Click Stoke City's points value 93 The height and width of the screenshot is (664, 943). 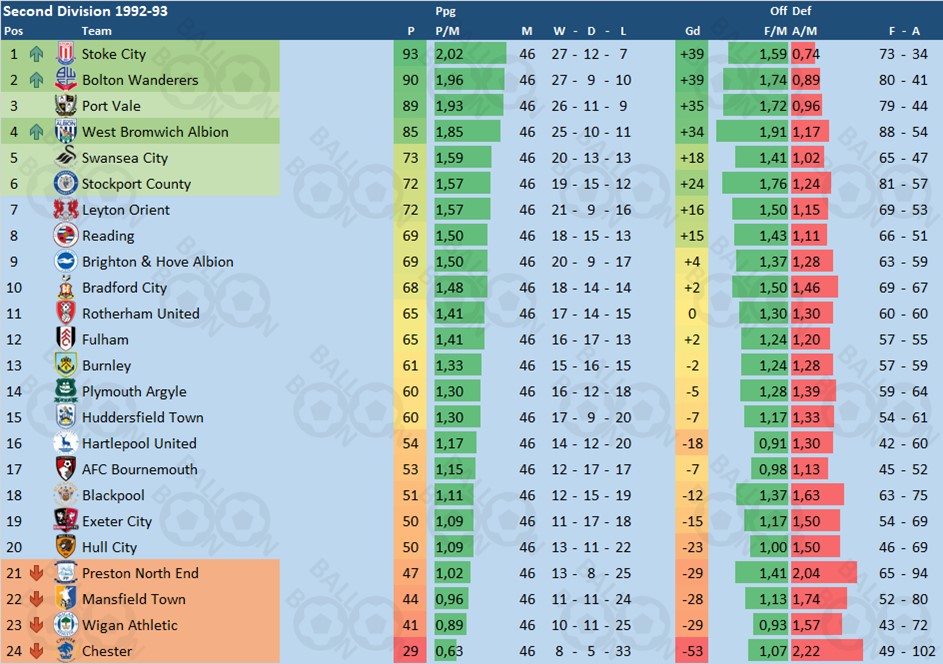point(410,54)
